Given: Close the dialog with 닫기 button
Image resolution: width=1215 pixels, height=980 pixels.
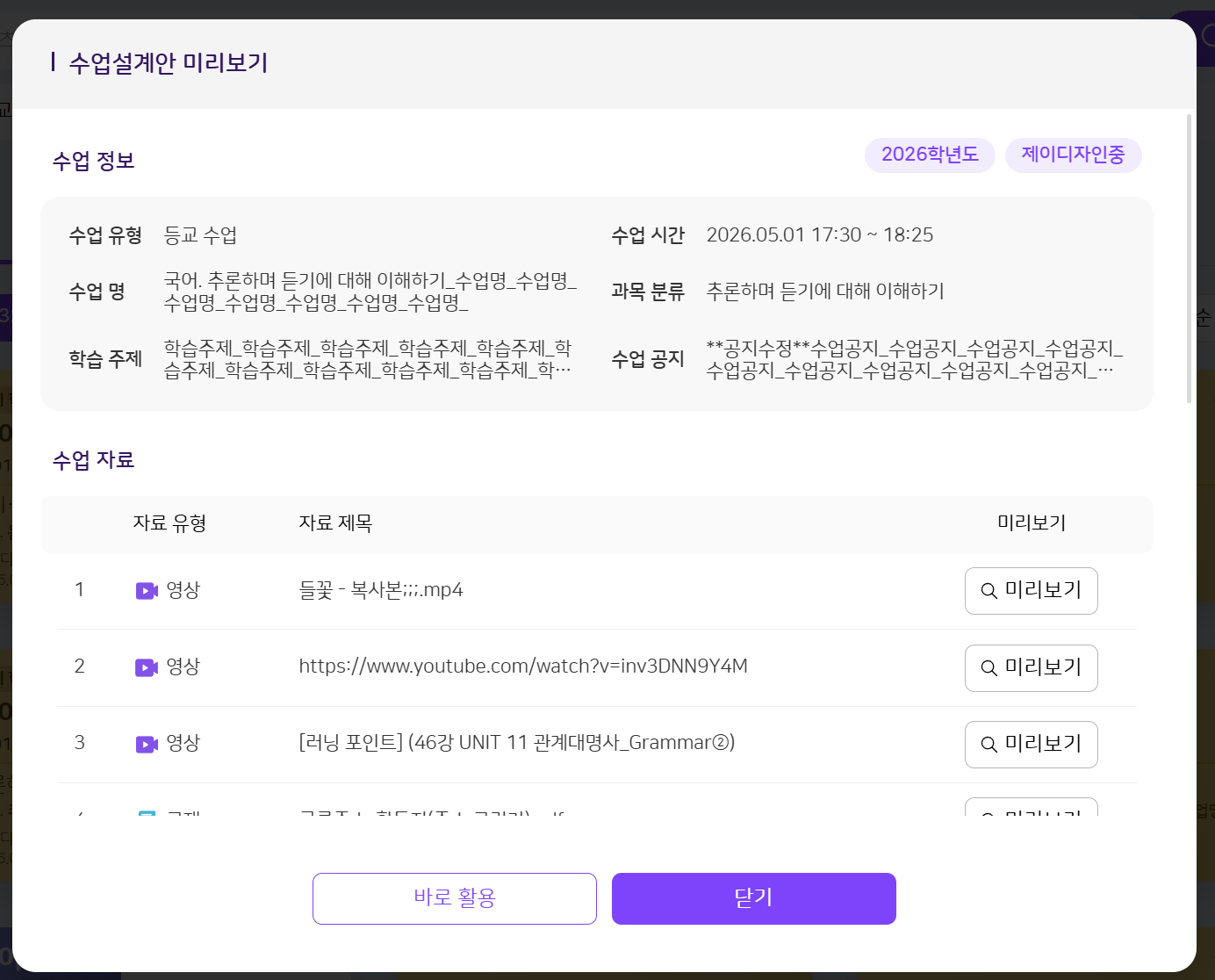Looking at the screenshot, I should pyautogui.click(x=754, y=898).
